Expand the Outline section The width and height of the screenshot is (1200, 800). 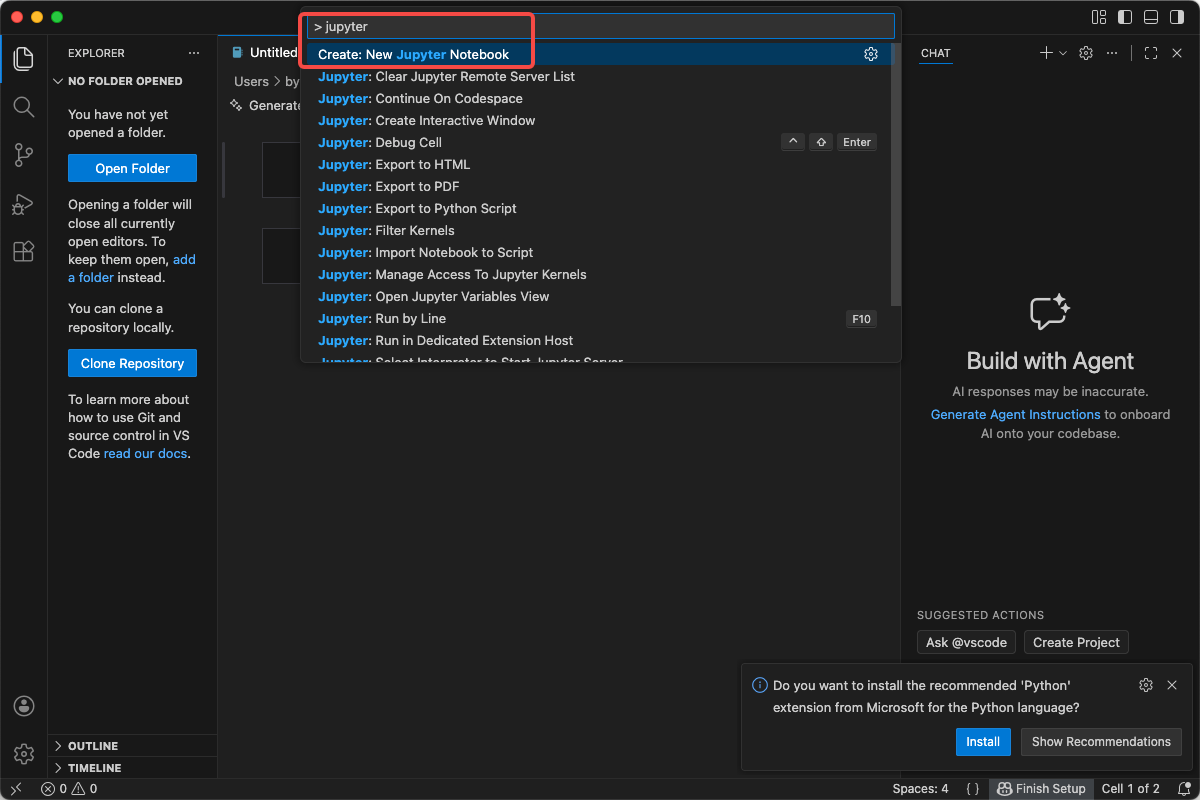click(92, 746)
